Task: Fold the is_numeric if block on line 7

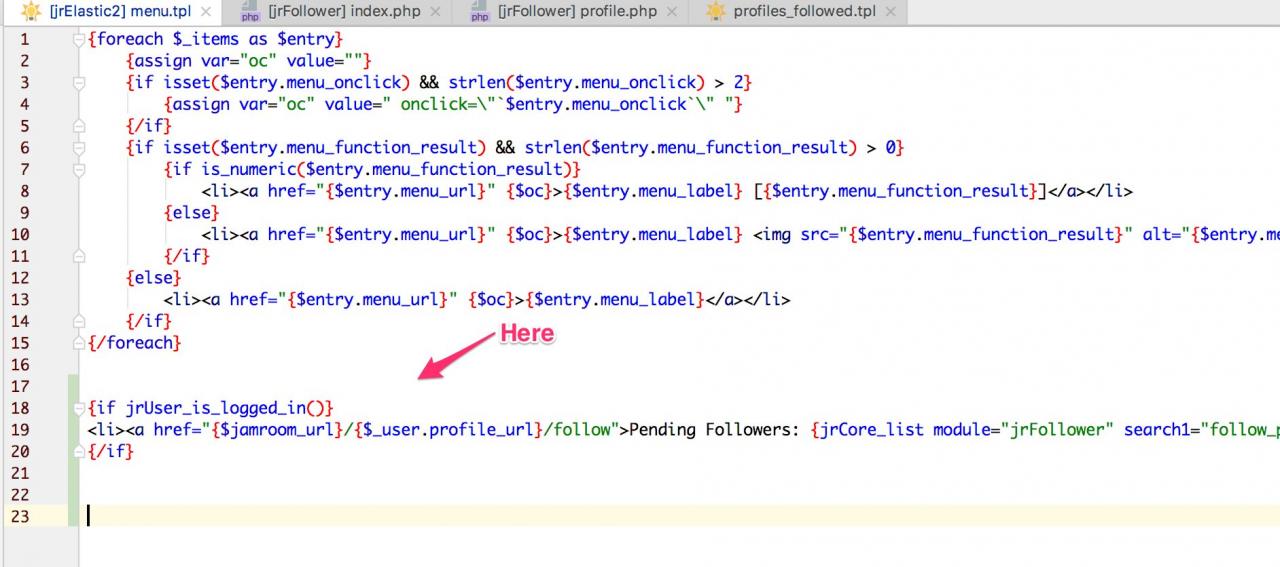Action: click(79, 170)
